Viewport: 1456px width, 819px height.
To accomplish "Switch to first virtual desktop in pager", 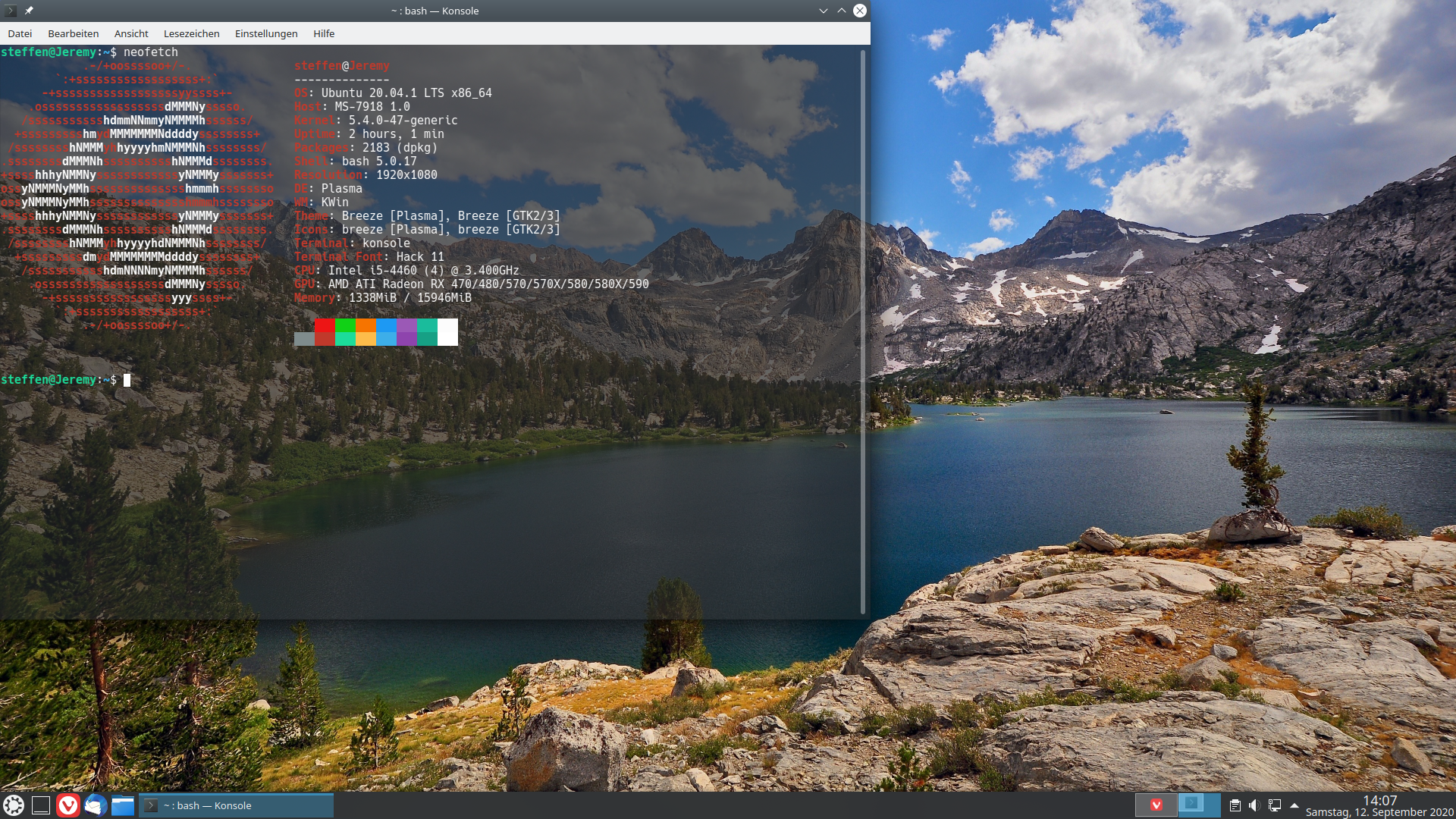I will pyautogui.click(x=1156, y=805).
